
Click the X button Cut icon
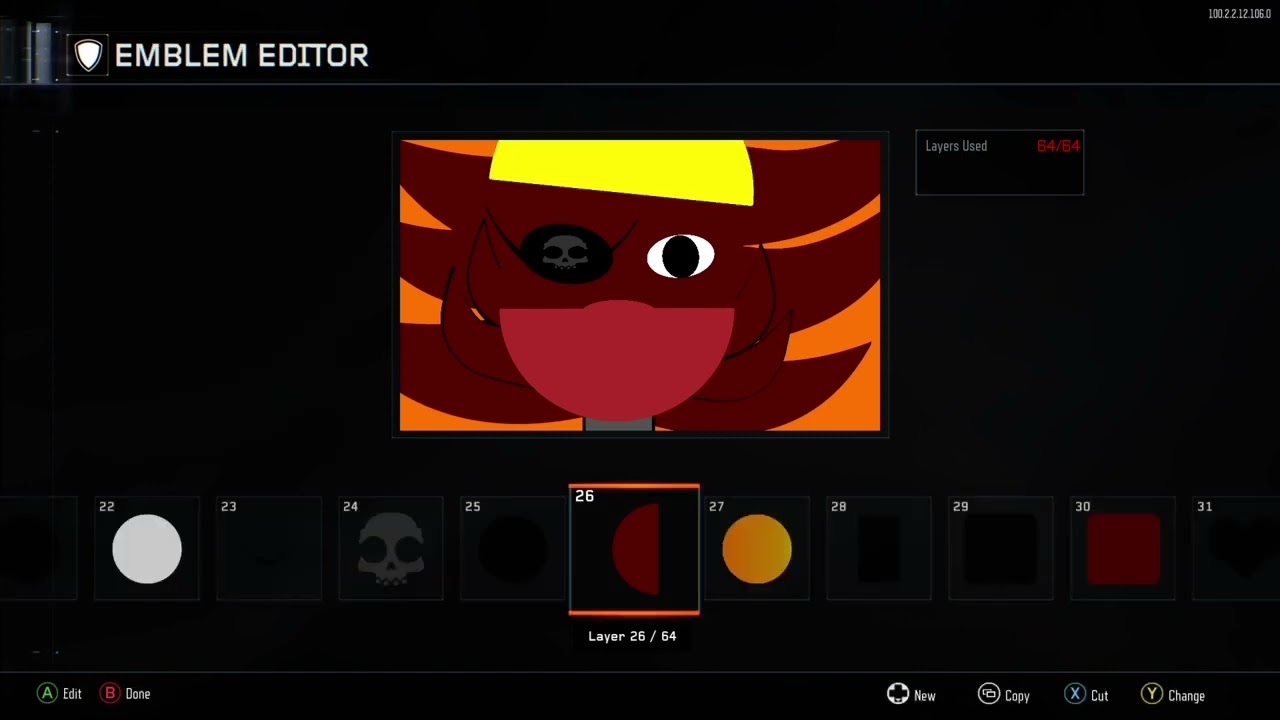pyautogui.click(x=1075, y=694)
